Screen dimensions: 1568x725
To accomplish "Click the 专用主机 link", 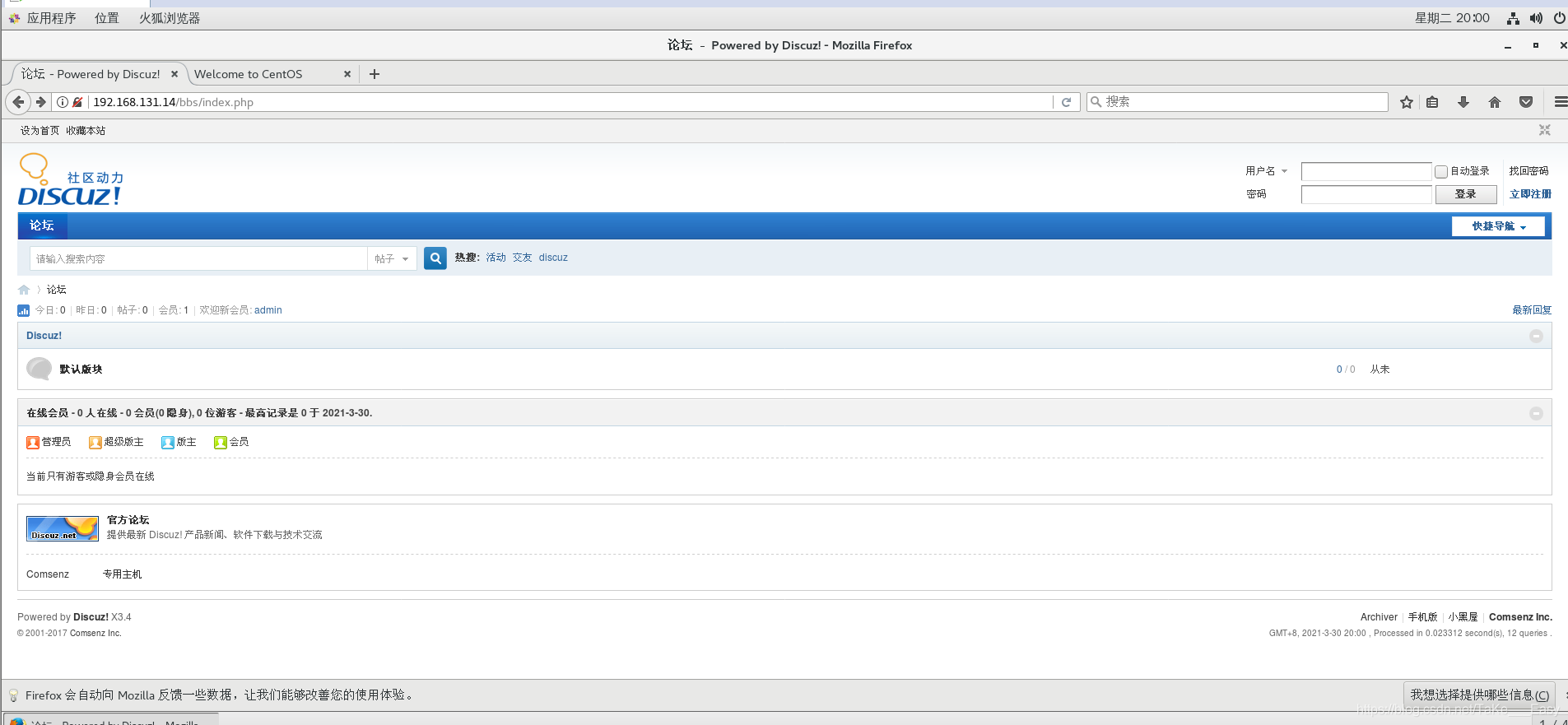I will click(123, 574).
